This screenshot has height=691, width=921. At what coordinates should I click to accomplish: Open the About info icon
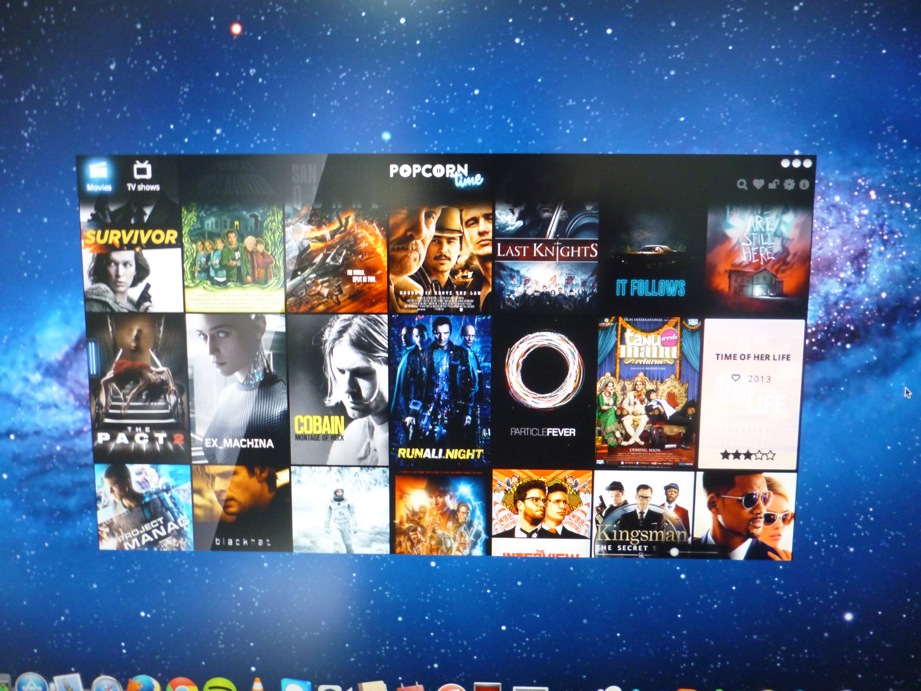click(x=804, y=185)
